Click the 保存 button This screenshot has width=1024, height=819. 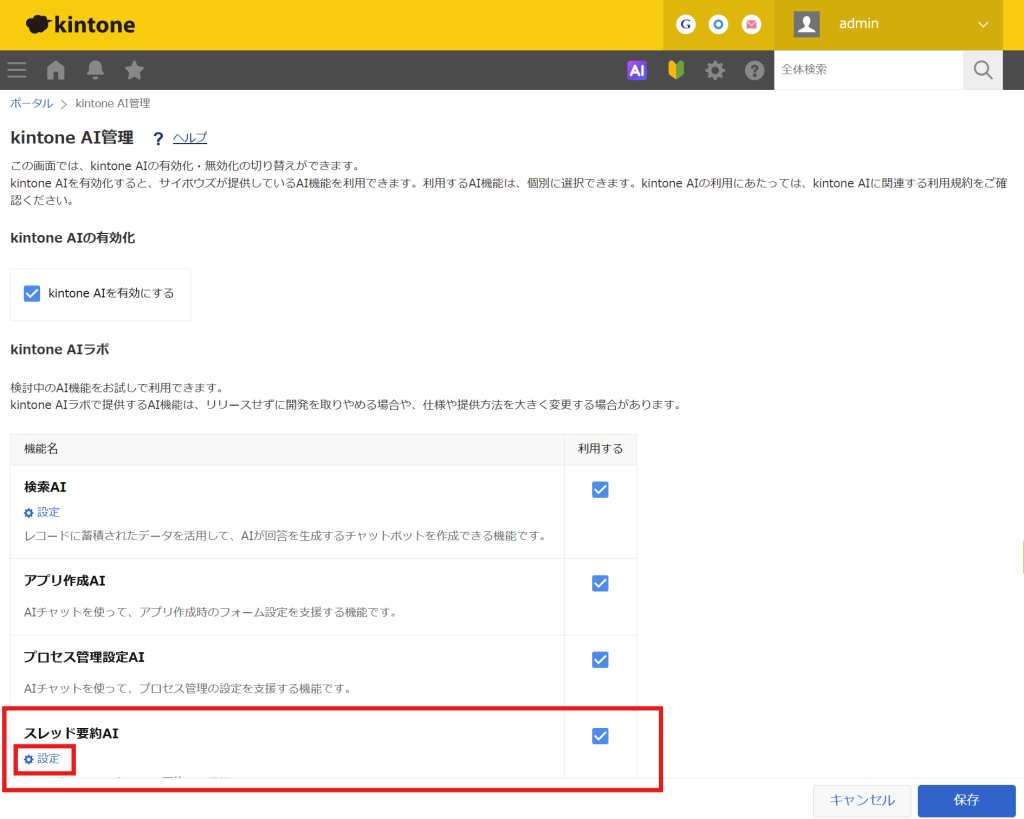(967, 801)
